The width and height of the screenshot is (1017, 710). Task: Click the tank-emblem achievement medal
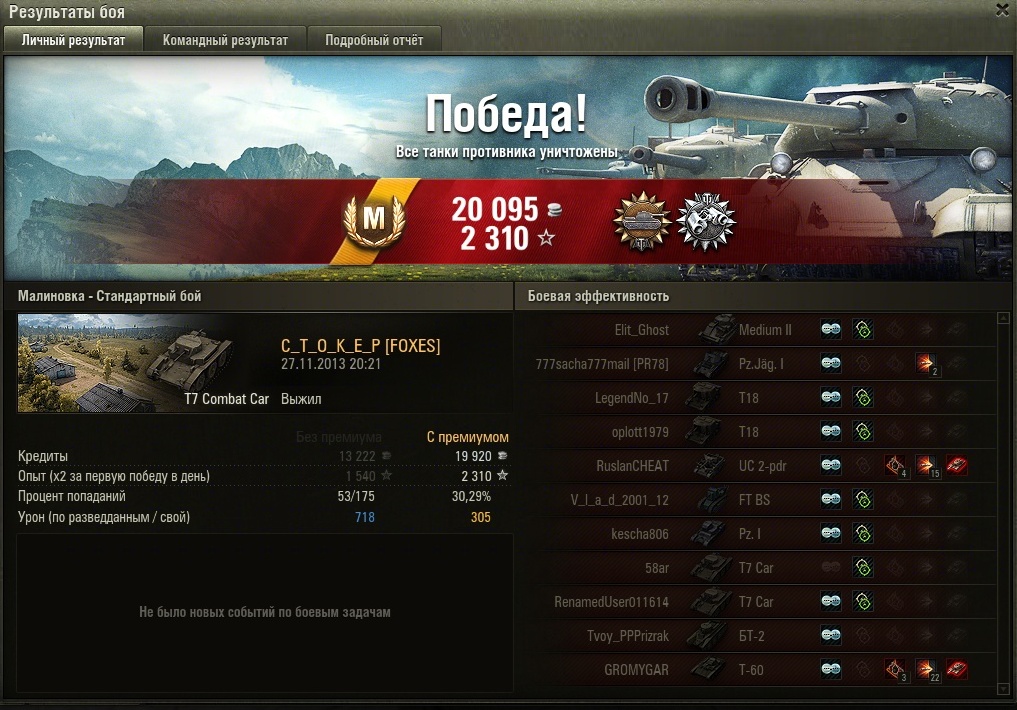tap(642, 222)
